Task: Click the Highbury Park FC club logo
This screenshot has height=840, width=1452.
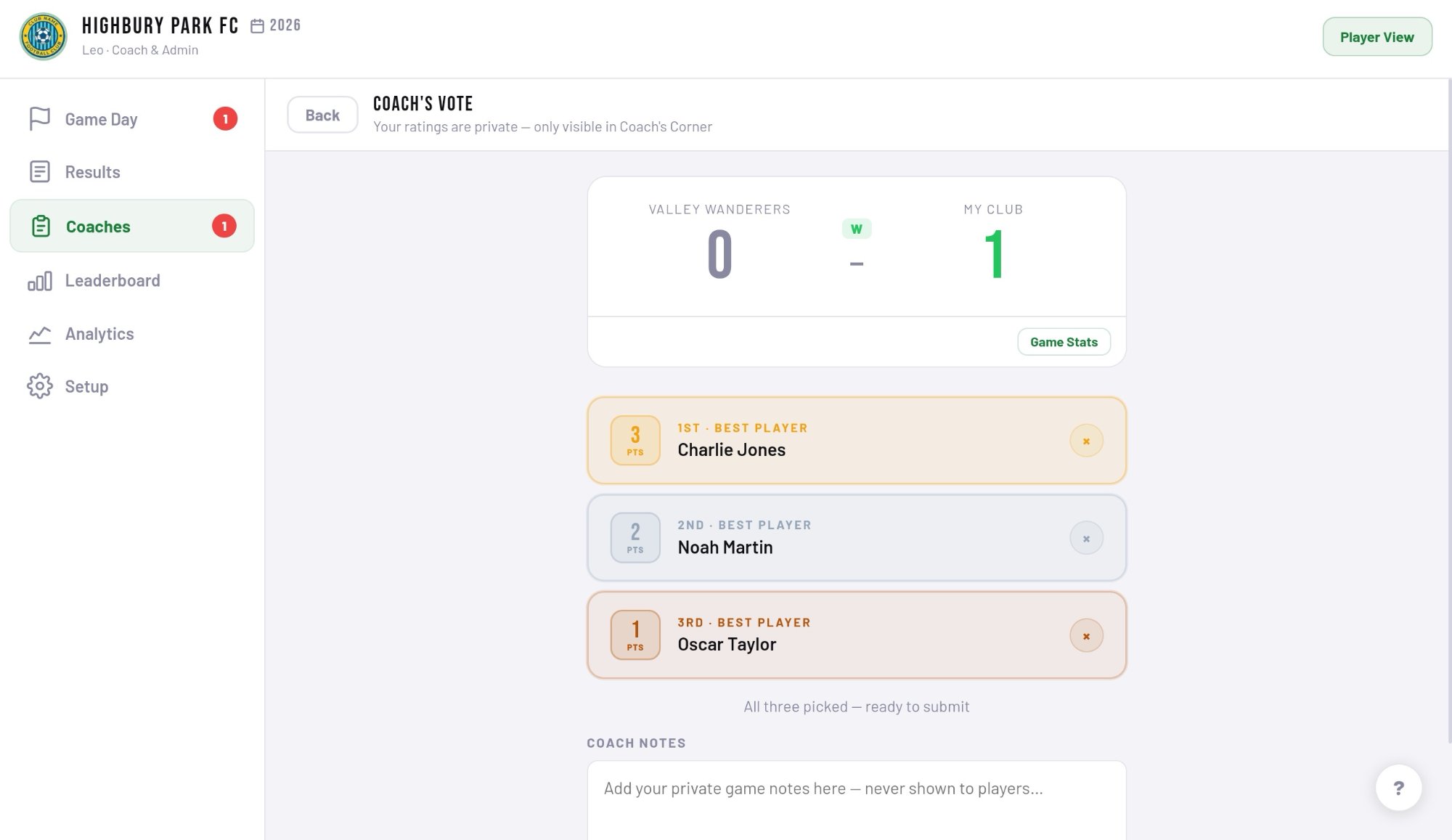Action: pyautogui.click(x=43, y=36)
